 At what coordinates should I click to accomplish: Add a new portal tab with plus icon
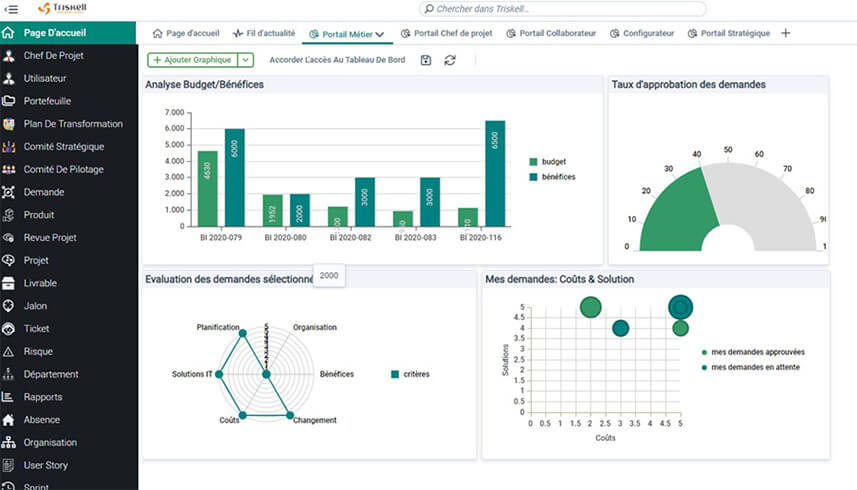tap(785, 33)
